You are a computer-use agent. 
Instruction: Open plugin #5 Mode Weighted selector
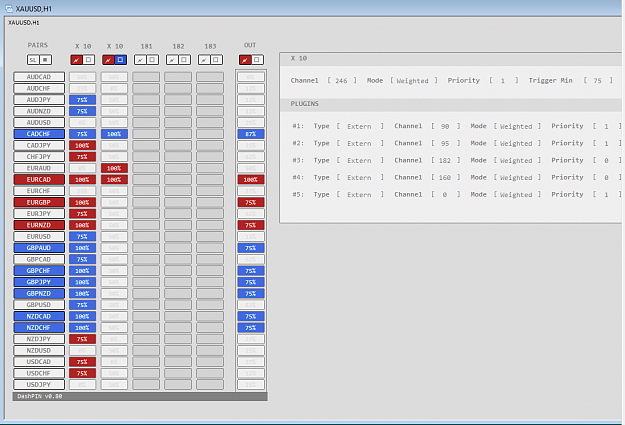point(517,195)
